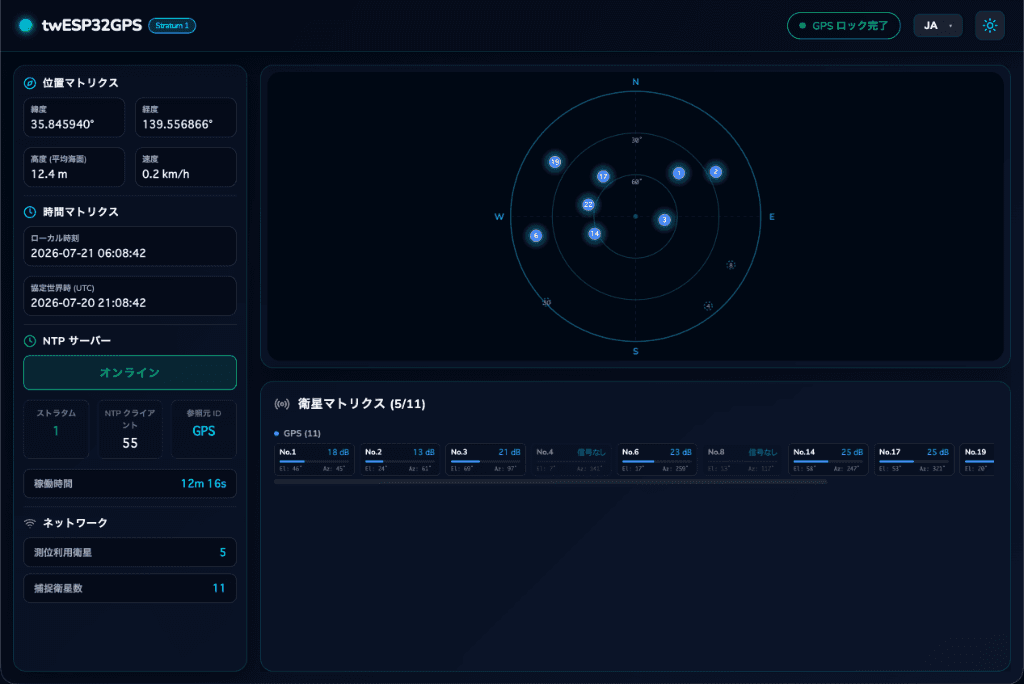Click the 稼働時間 12m 16s row
This screenshot has width=1024, height=684.
(130, 483)
